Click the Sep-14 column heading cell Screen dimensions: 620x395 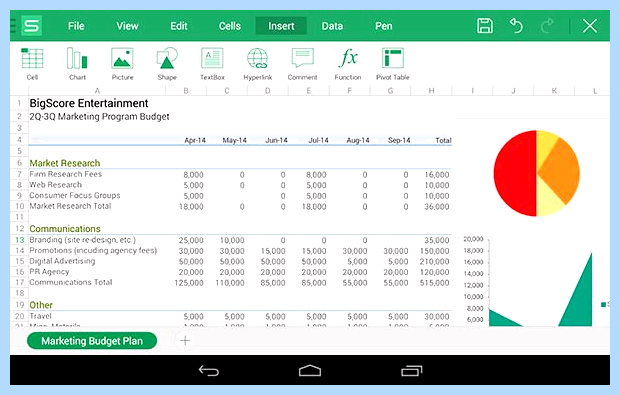pyautogui.click(x=399, y=140)
